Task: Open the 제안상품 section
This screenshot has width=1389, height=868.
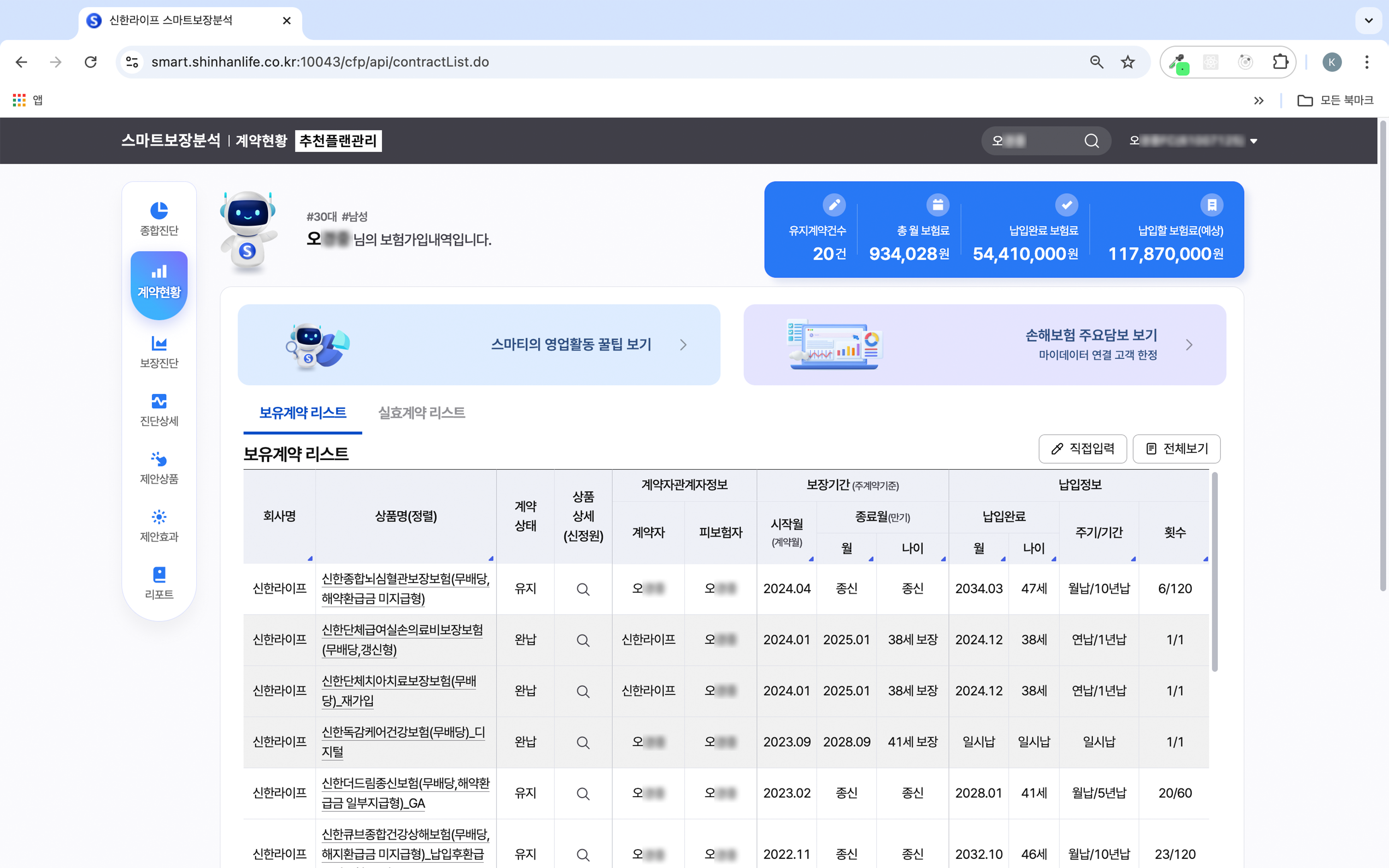Action: 159,467
